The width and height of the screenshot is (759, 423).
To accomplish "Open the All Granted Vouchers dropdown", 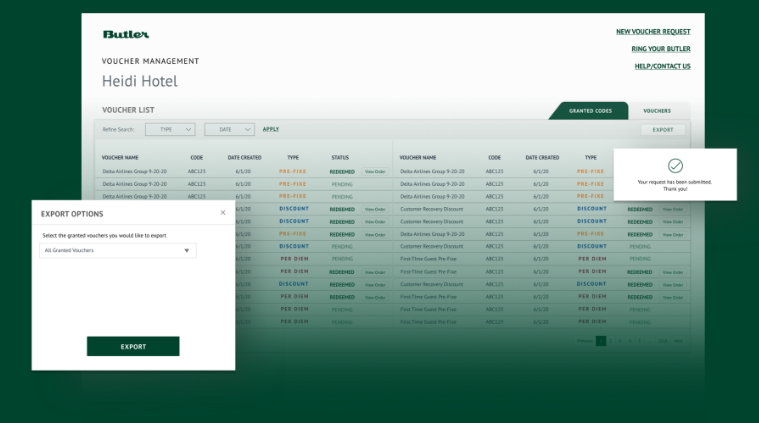I will [x=117, y=250].
